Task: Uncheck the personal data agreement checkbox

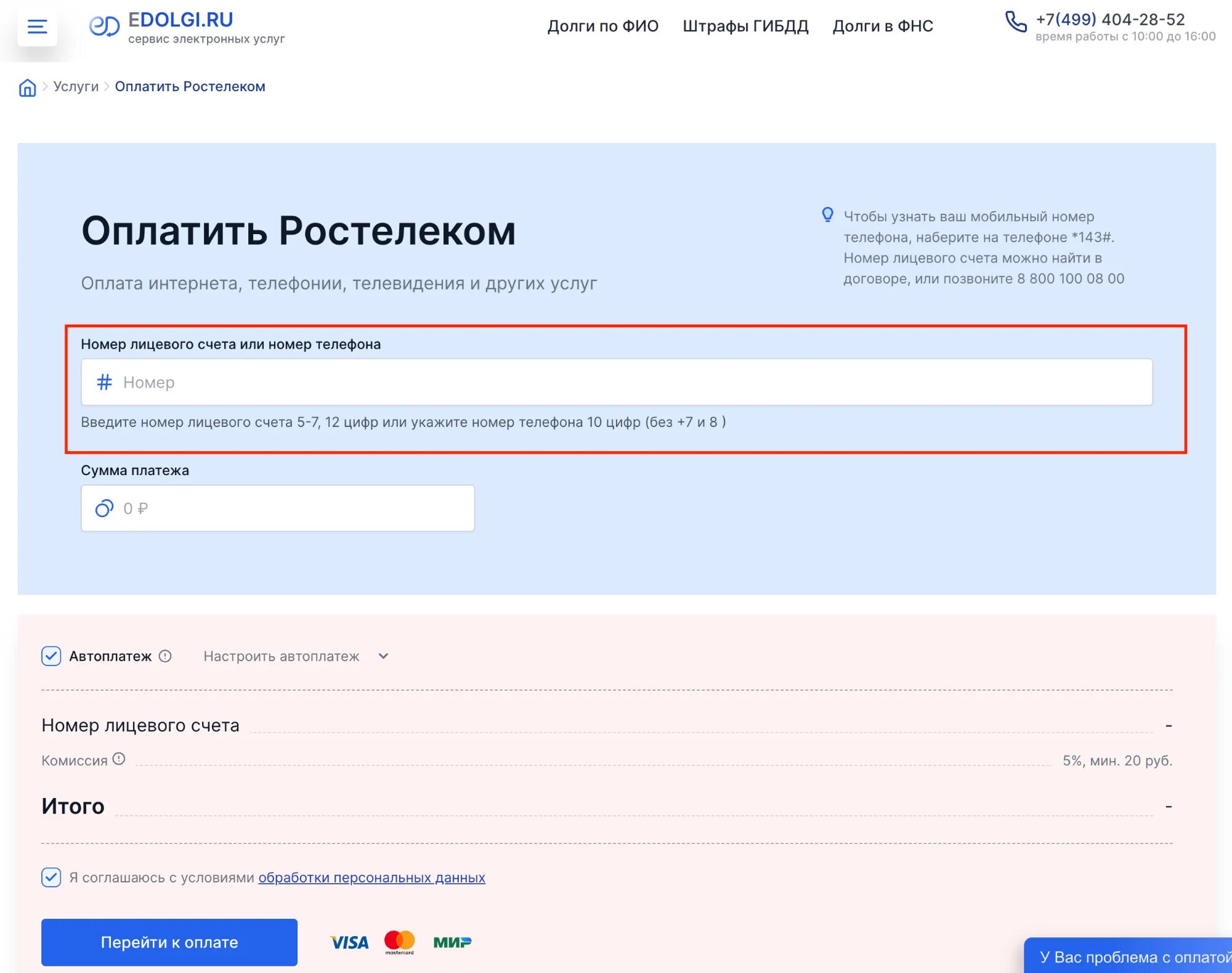Action: [x=51, y=877]
